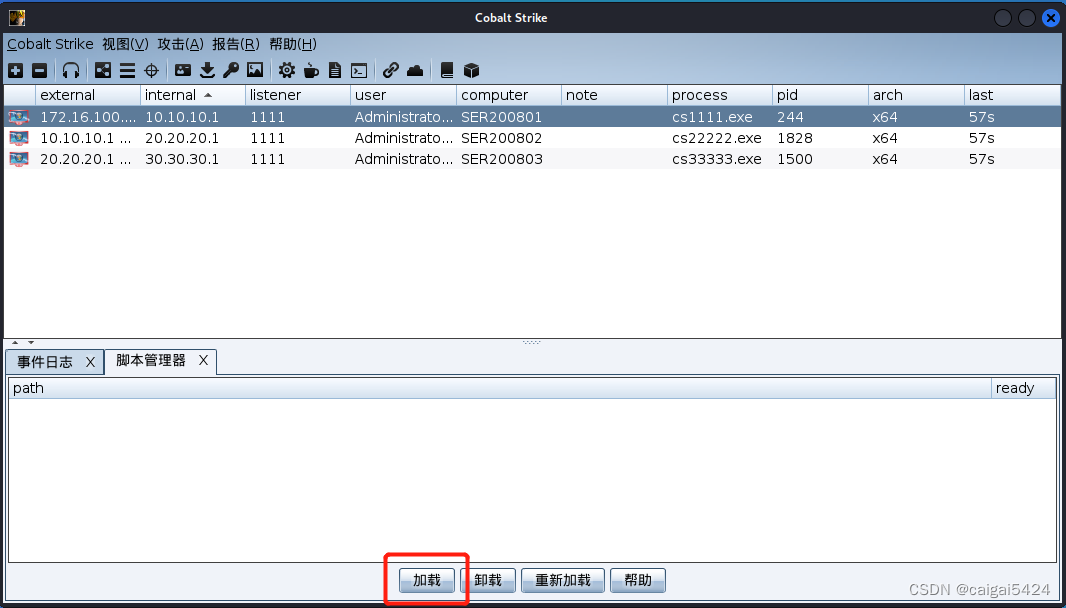Viewport: 1066px width, 608px height.
Task: Click computer name SER200803
Action: [502, 159]
